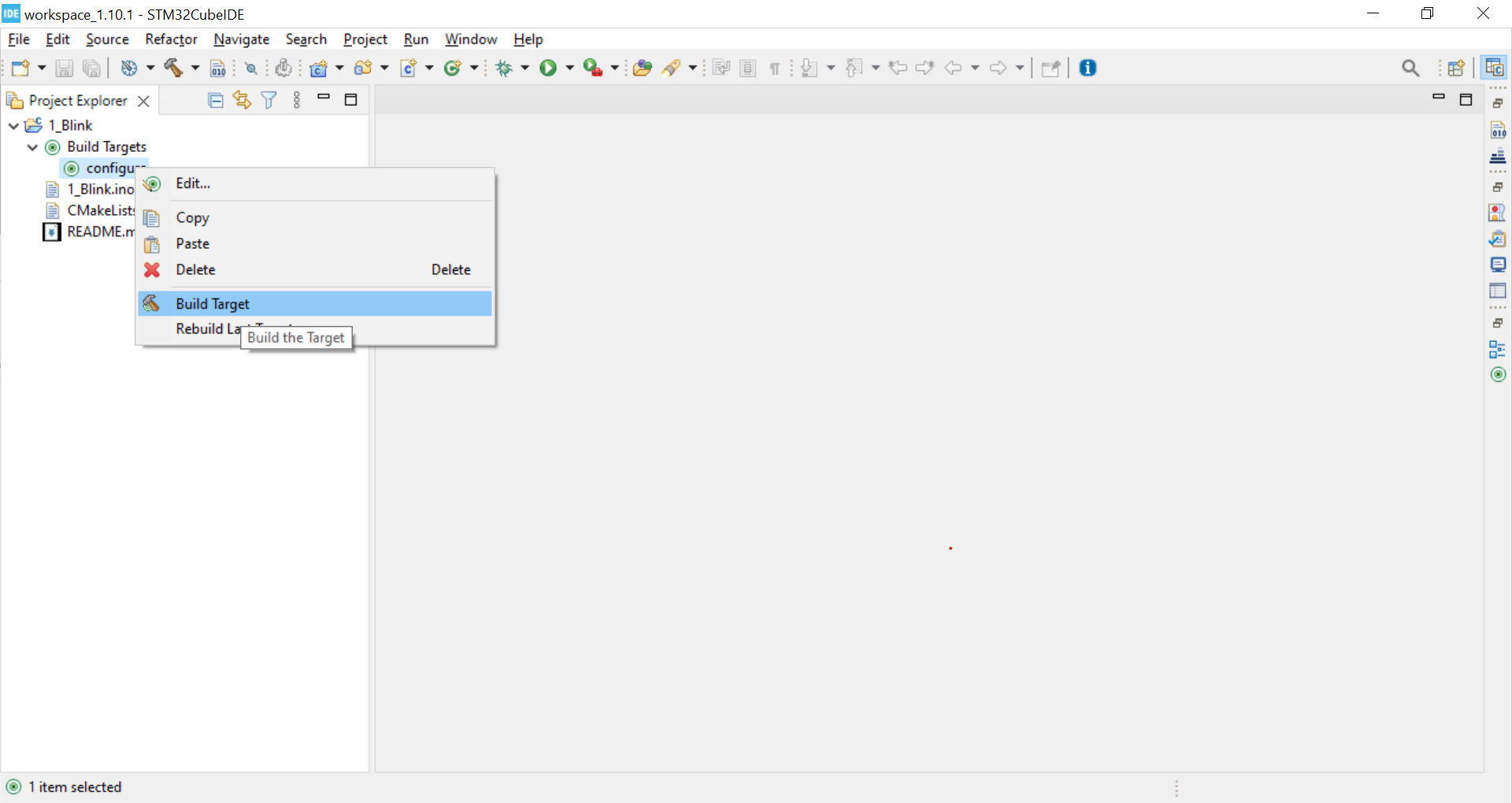
Task: Click Delete in the context menu
Action: click(195, 270)
